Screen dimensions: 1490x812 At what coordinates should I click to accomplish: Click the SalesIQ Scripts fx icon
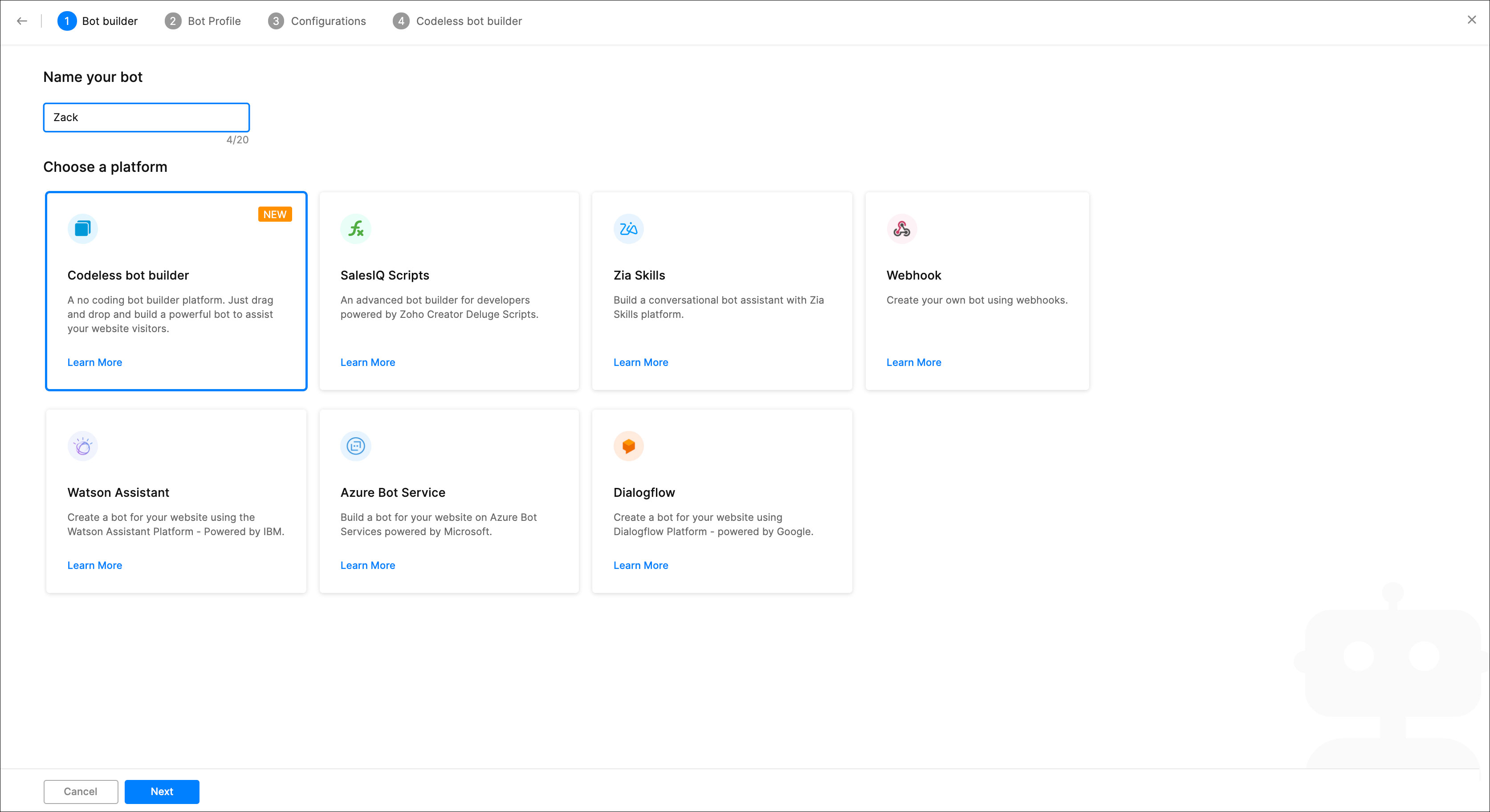pyautogui.click(x=356, y=228)
